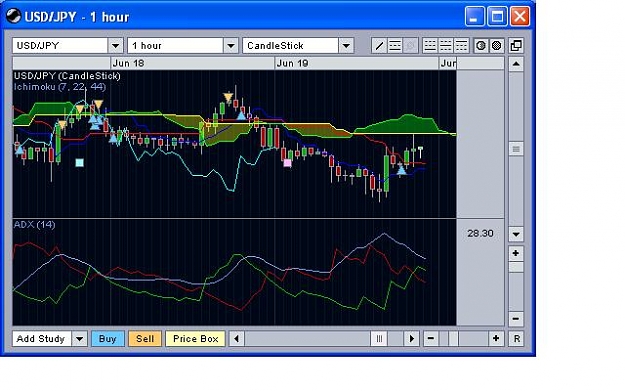Click the horizontal zoom slider handle

pos(454,339)
